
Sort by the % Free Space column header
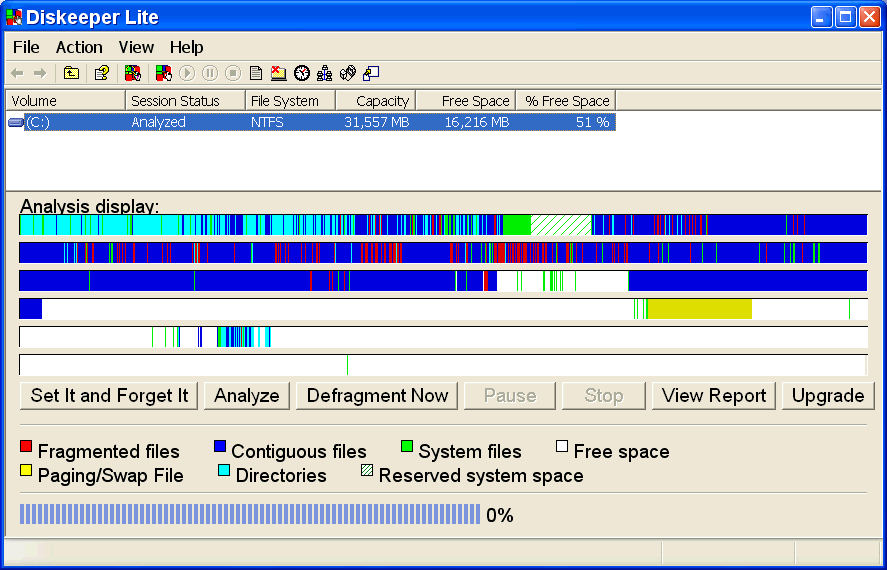click(x=566, y=101)
